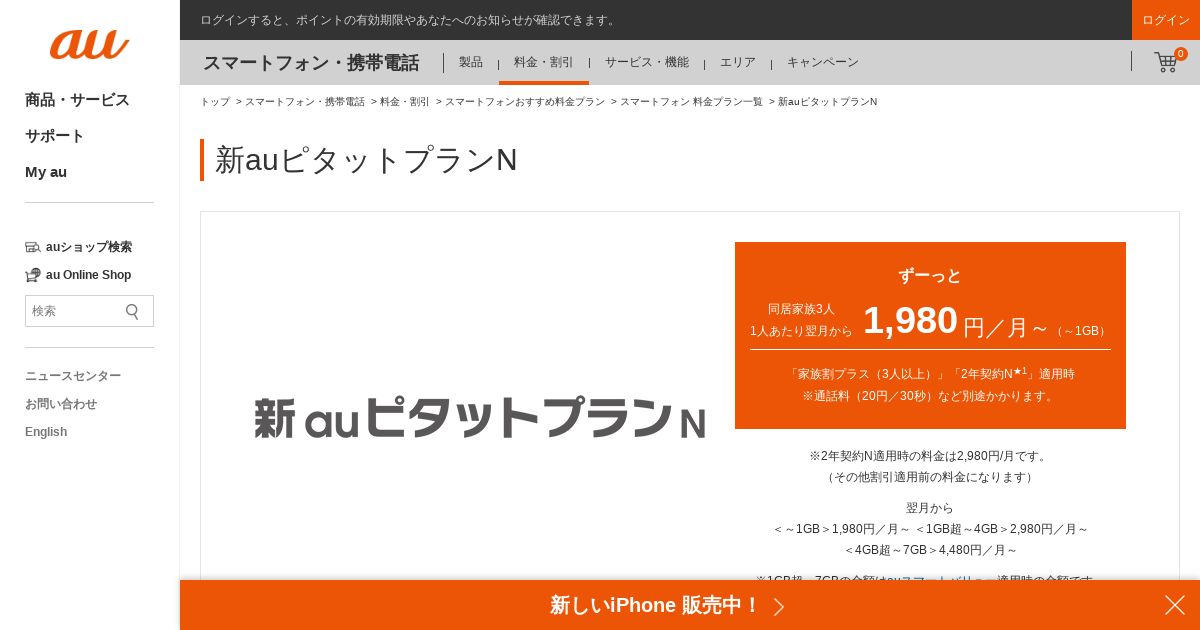Open My au in the sidebar
The height and width of the screenshot is (630, 1200).
pyautogui.click(x=46, y=172)
